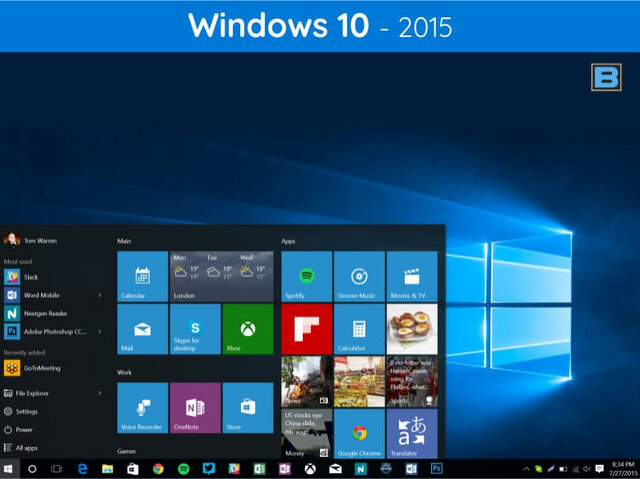Viewport: 640px width, 479px height.
Task: Click the Work group header
Action: [124, 373]
